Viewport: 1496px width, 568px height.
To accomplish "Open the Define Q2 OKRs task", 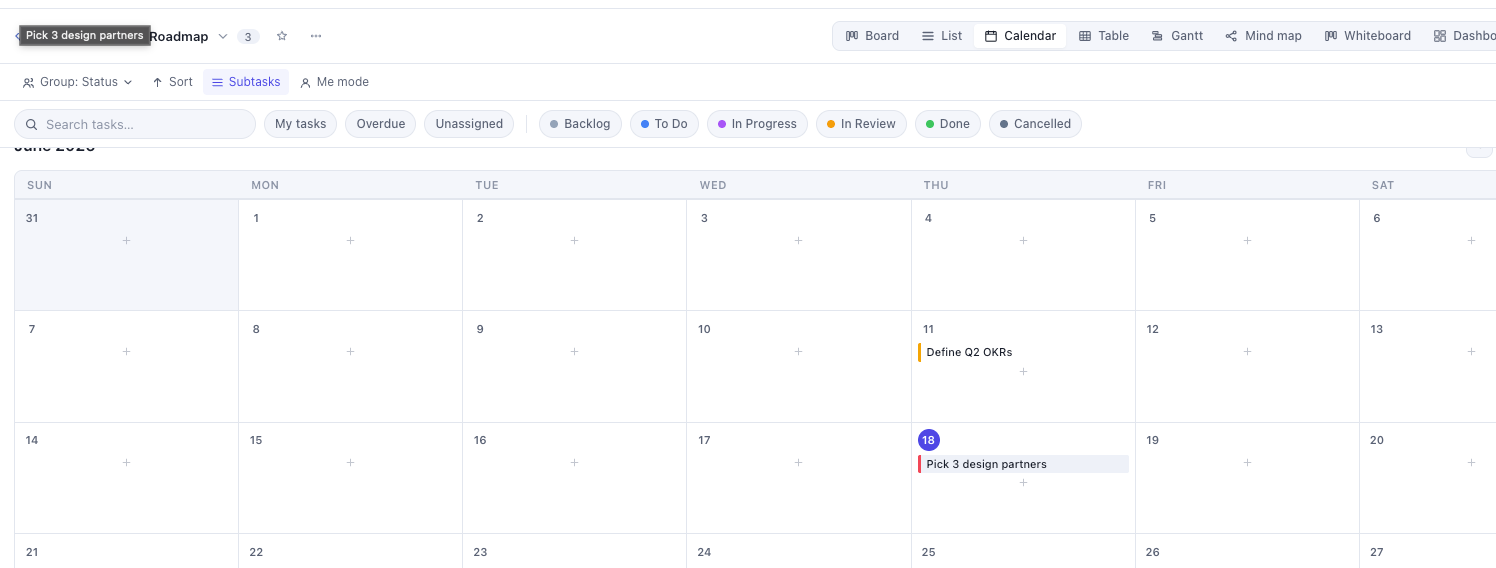I will (1023, 352).
